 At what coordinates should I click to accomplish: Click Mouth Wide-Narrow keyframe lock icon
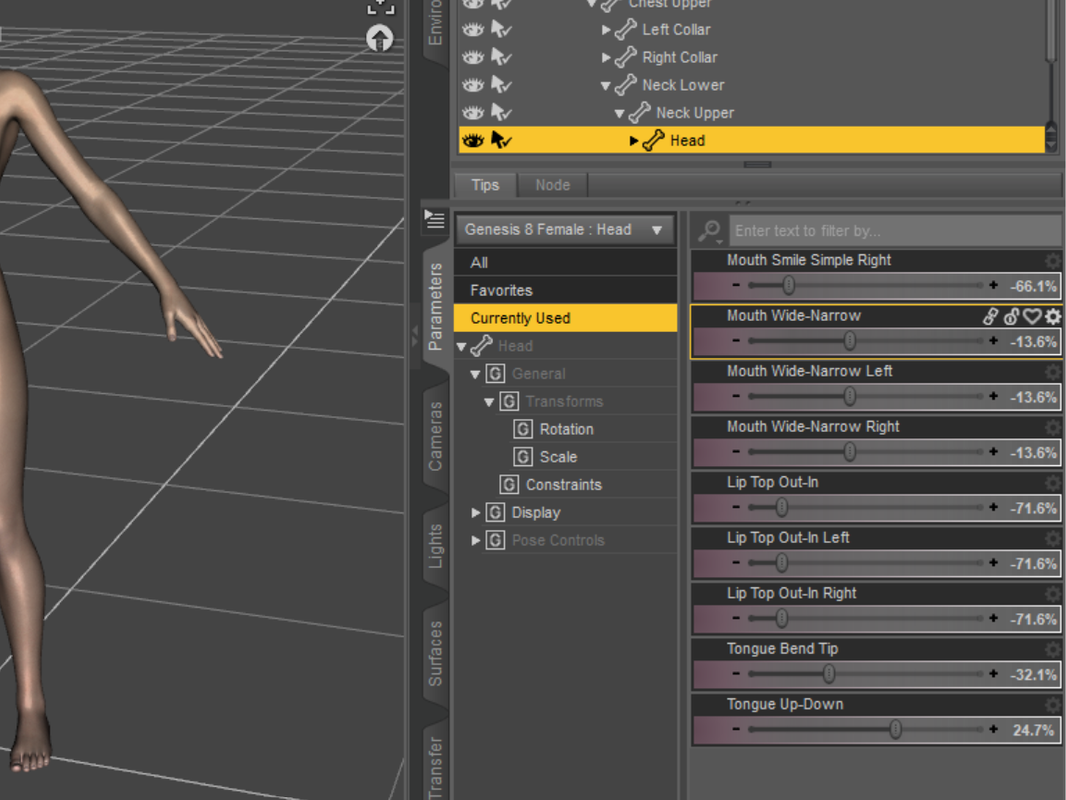point(1011,316)
